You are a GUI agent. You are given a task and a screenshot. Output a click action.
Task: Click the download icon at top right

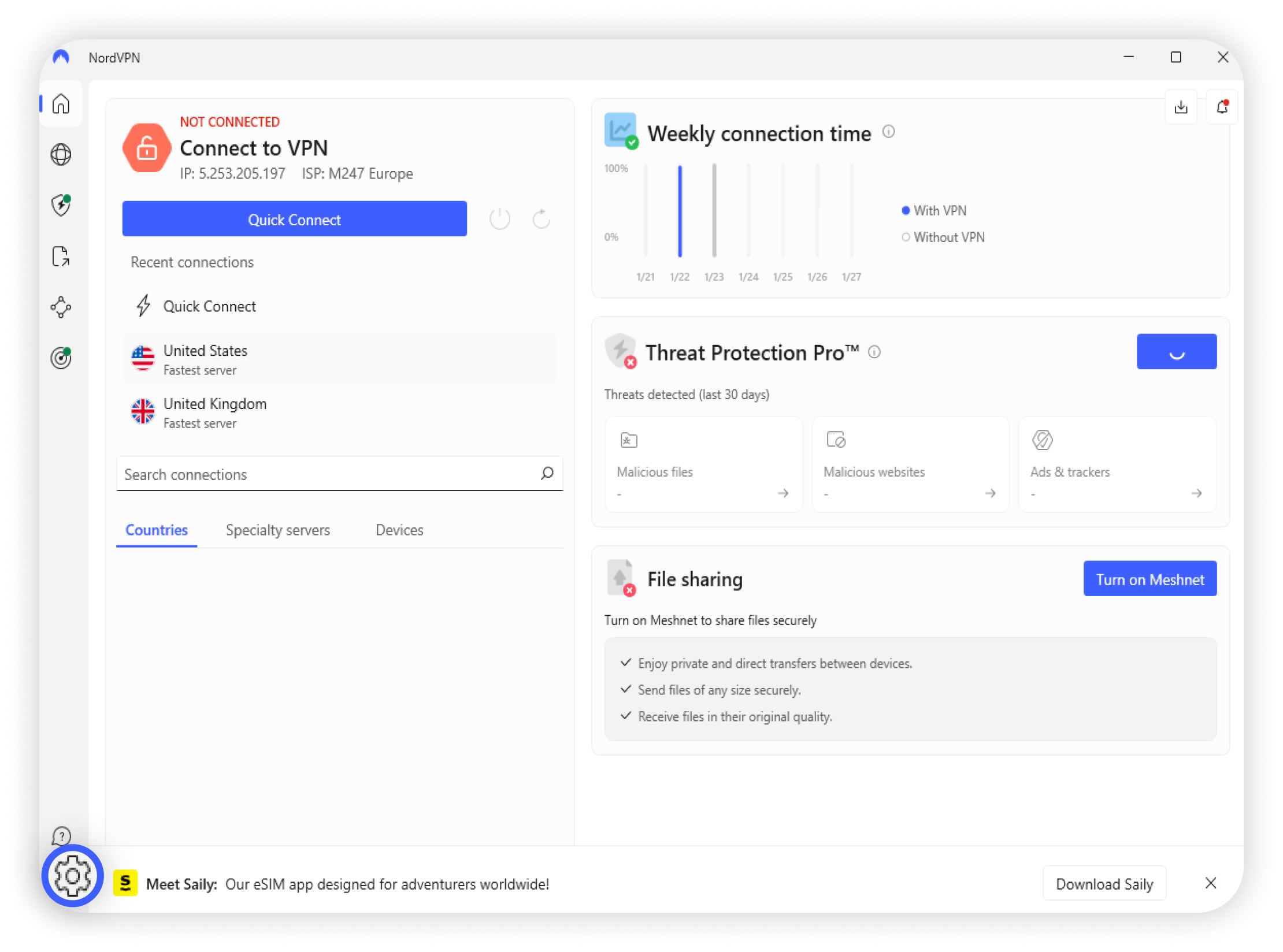coord(1181,107)
